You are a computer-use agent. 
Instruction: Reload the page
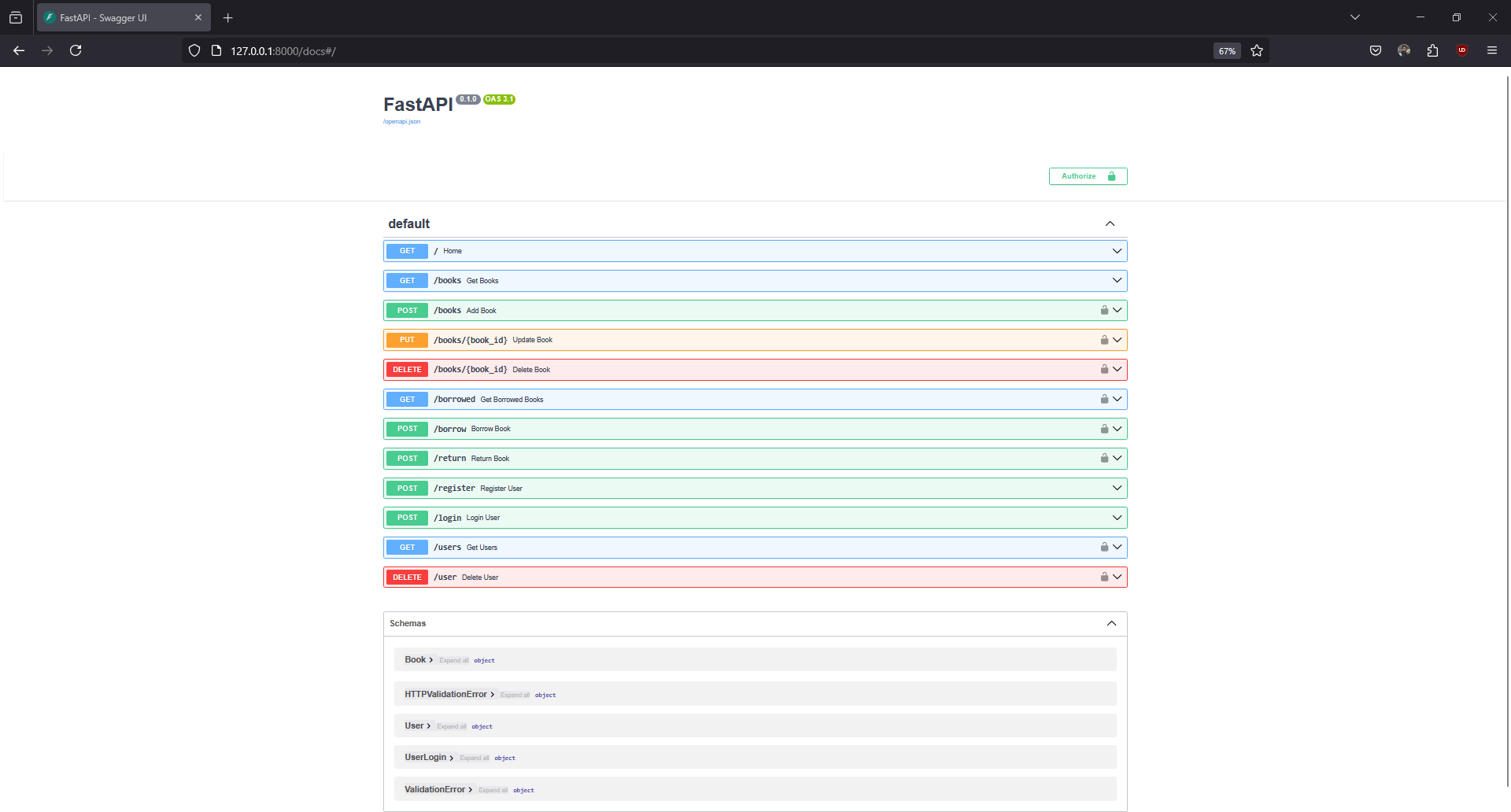point(76,50)
